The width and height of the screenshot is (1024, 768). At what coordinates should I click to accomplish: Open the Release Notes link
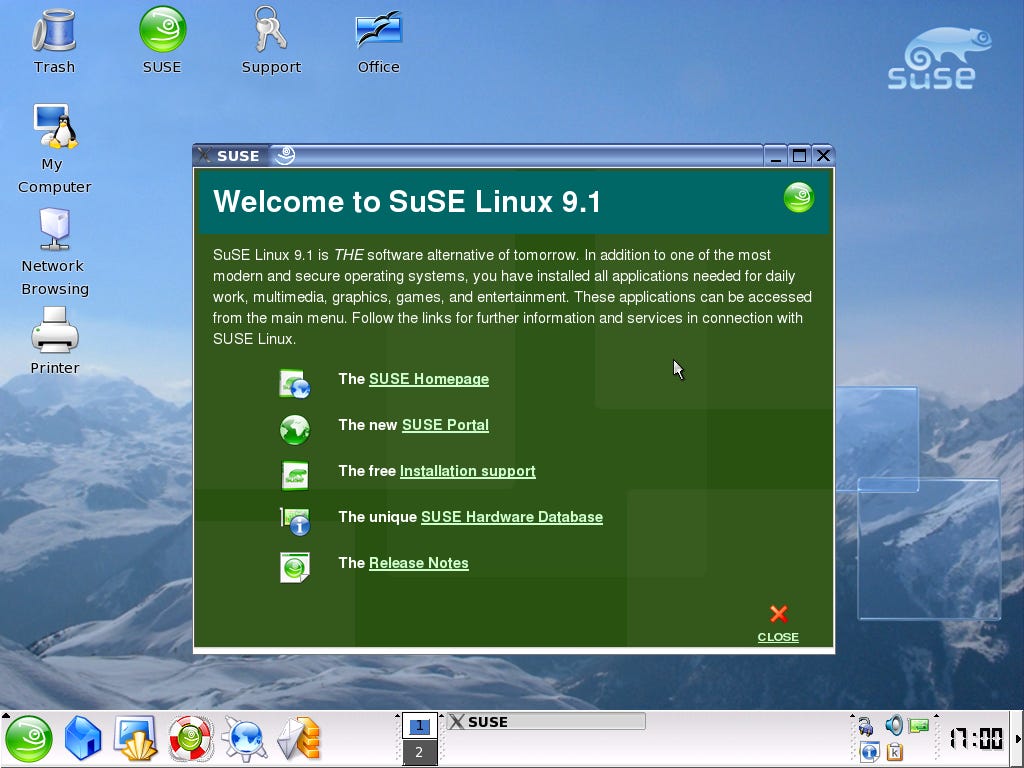pyautogui.click(x=419, y=563)
